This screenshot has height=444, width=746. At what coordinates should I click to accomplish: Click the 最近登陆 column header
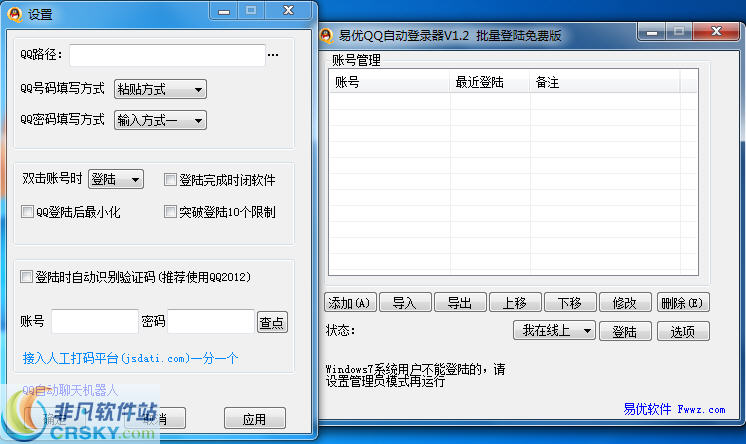tap(490, 82)
